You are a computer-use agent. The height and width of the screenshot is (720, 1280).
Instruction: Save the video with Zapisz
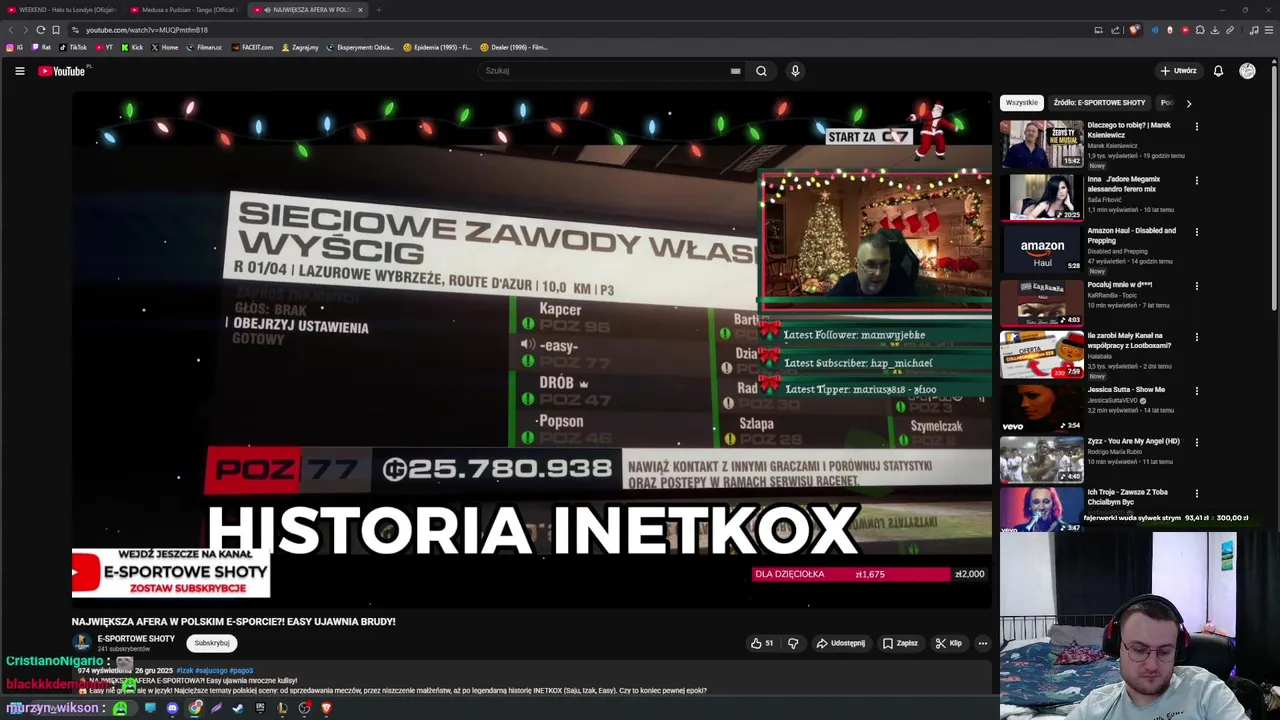click(900, 643)
